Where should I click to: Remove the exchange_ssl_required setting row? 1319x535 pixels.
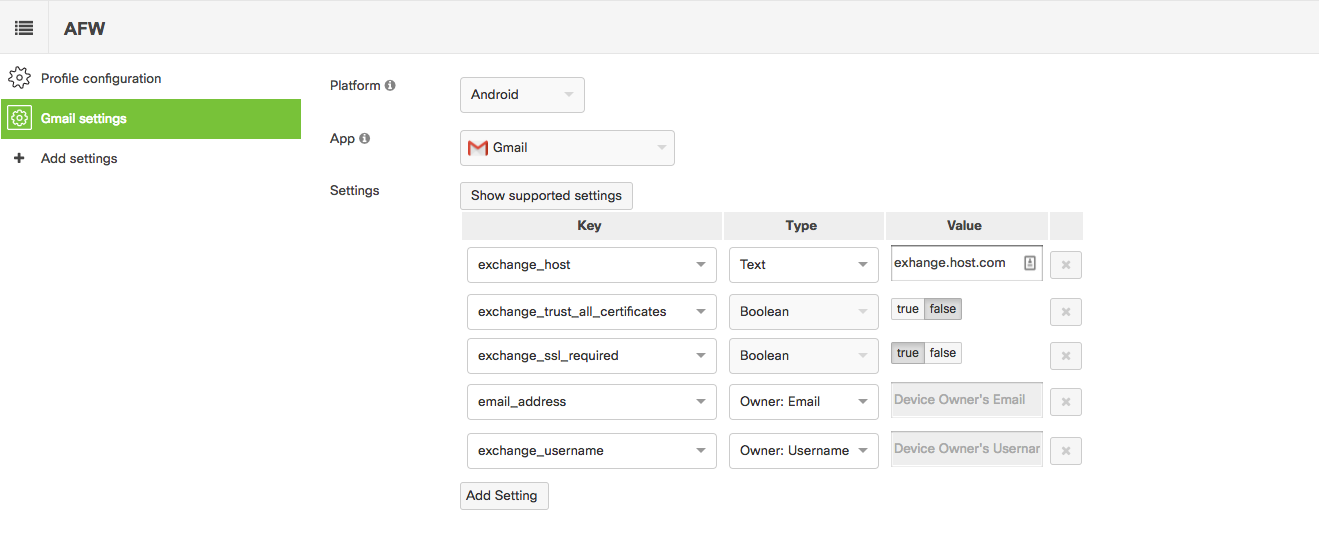pos(1065,356)
